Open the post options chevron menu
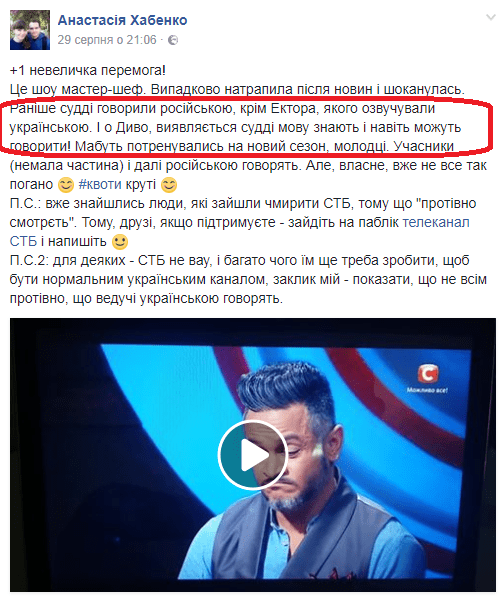Viewport: 503px width, 598px height. pyautogui.click(x=490, y=17)
